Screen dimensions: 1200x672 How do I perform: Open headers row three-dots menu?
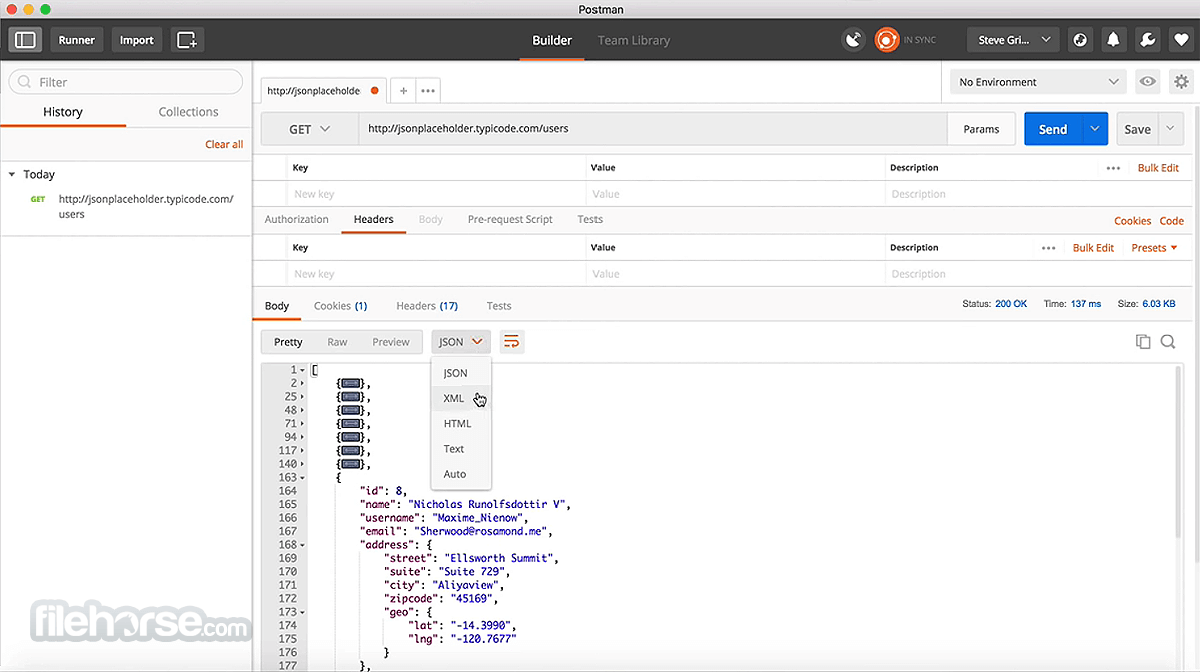click(x=1048, y=248)
